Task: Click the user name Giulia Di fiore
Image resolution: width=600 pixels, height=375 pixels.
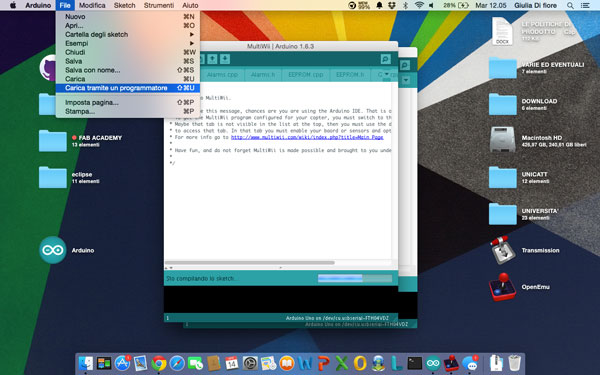Action: pyautogui.click(x=535, y=5)
